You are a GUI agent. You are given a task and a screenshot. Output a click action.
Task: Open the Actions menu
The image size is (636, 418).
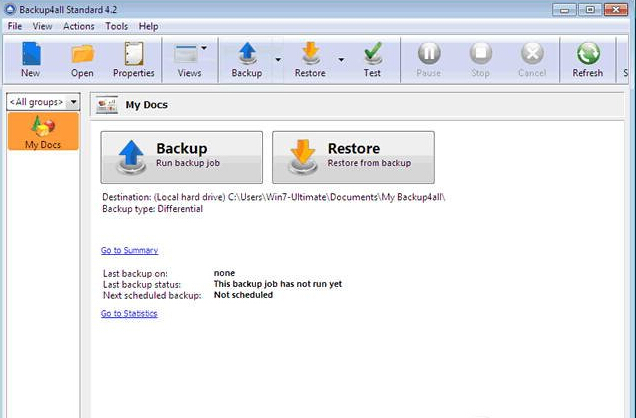tap(79, 26)
